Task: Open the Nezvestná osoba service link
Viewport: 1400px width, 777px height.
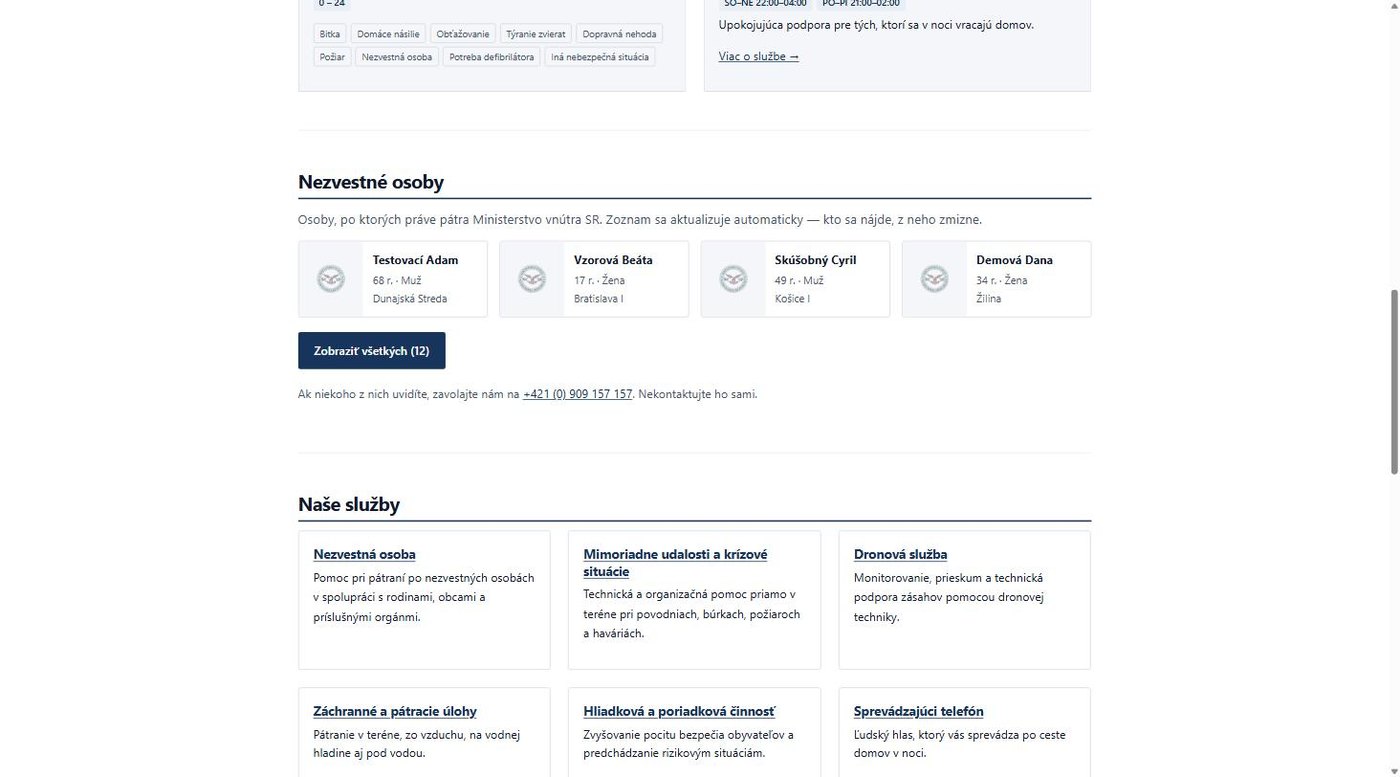Action: click(364, 554)
